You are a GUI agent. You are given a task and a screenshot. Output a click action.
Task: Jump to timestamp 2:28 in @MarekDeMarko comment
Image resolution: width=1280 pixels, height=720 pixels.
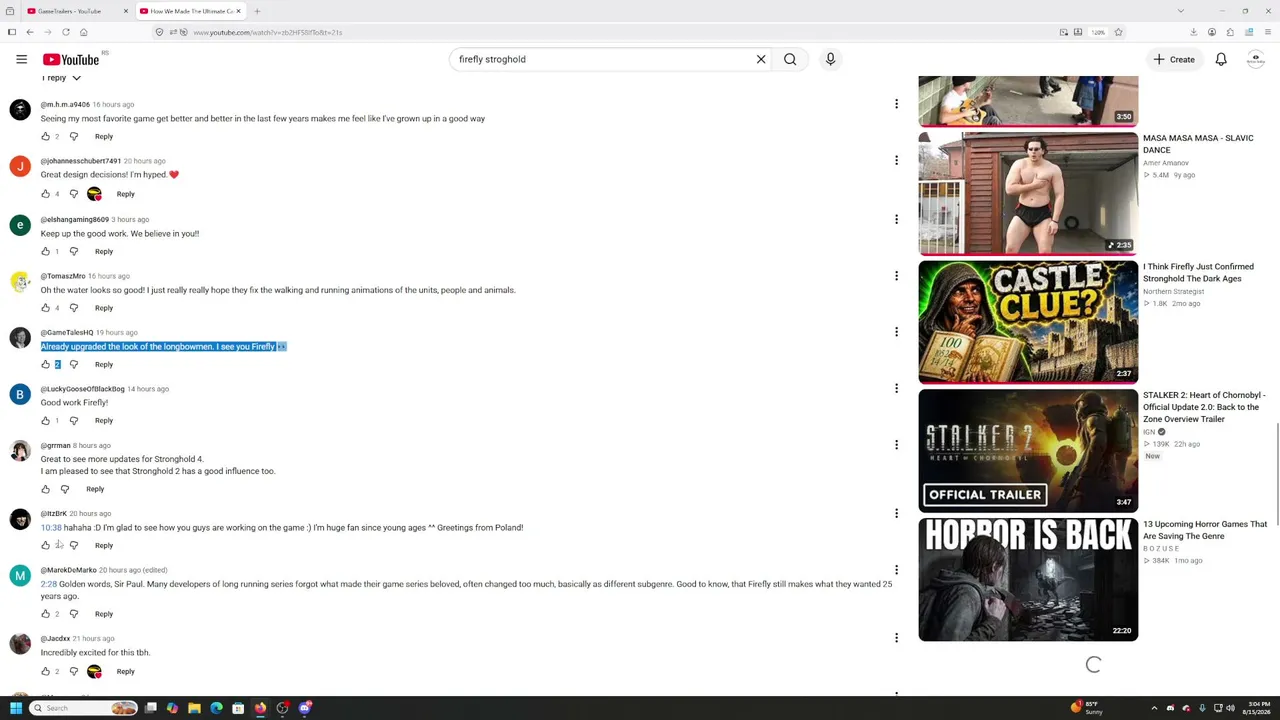49,584
